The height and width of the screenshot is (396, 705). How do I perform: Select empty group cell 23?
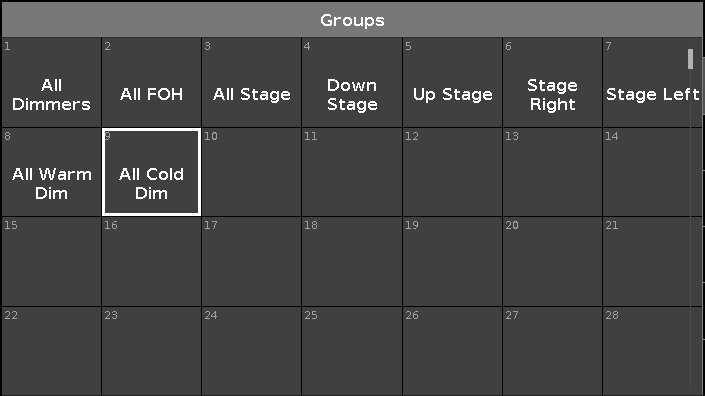coord(152,351)
